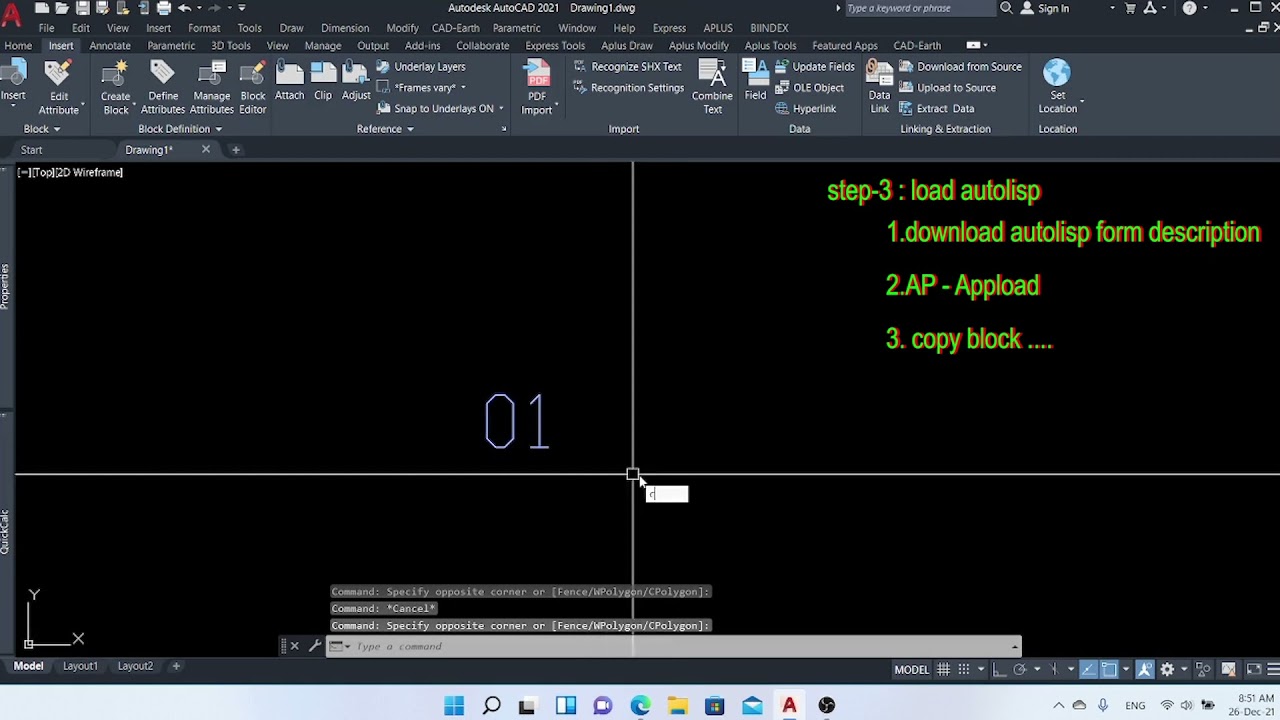This screenshot has height=720, width=1280.
Task: Toggle snap mode in status bar
Action: pyautogui.click(x=964, y=669)
